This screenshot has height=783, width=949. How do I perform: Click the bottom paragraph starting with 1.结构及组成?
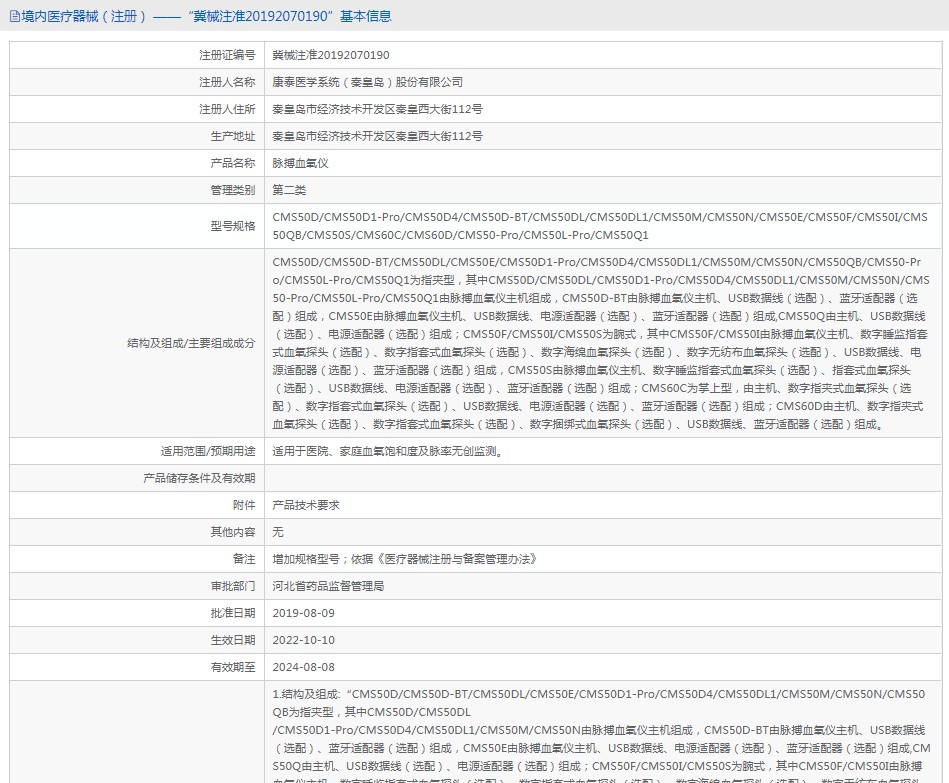(601, 735)
